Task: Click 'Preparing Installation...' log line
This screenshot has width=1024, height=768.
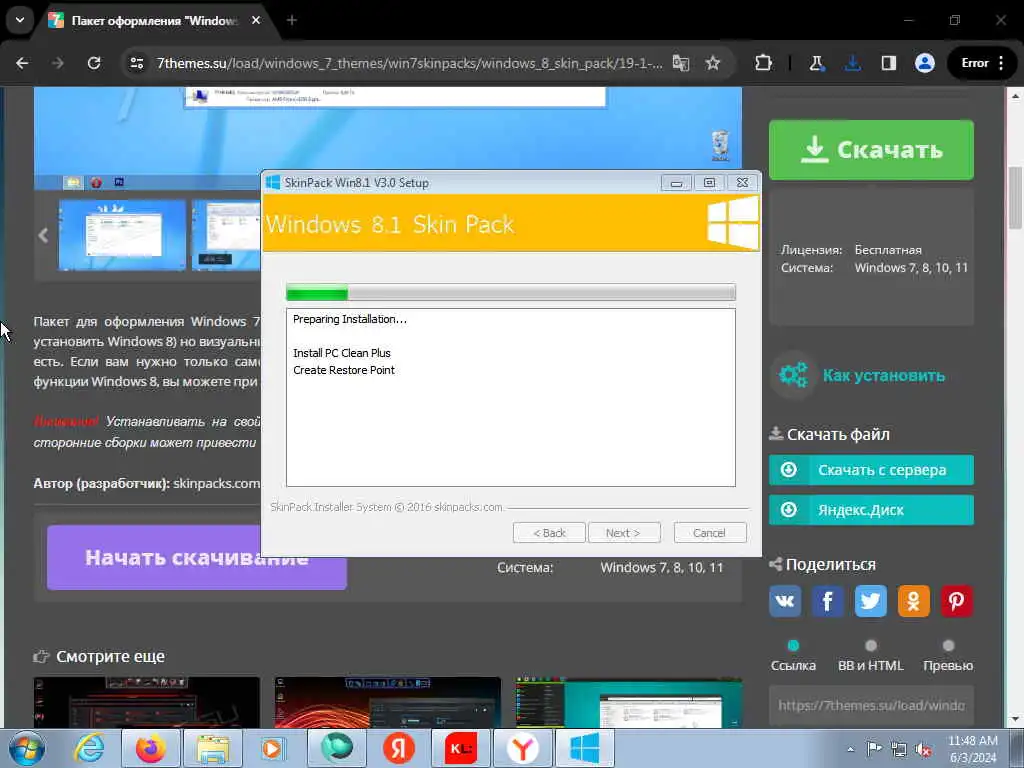Action: point(349,319)
